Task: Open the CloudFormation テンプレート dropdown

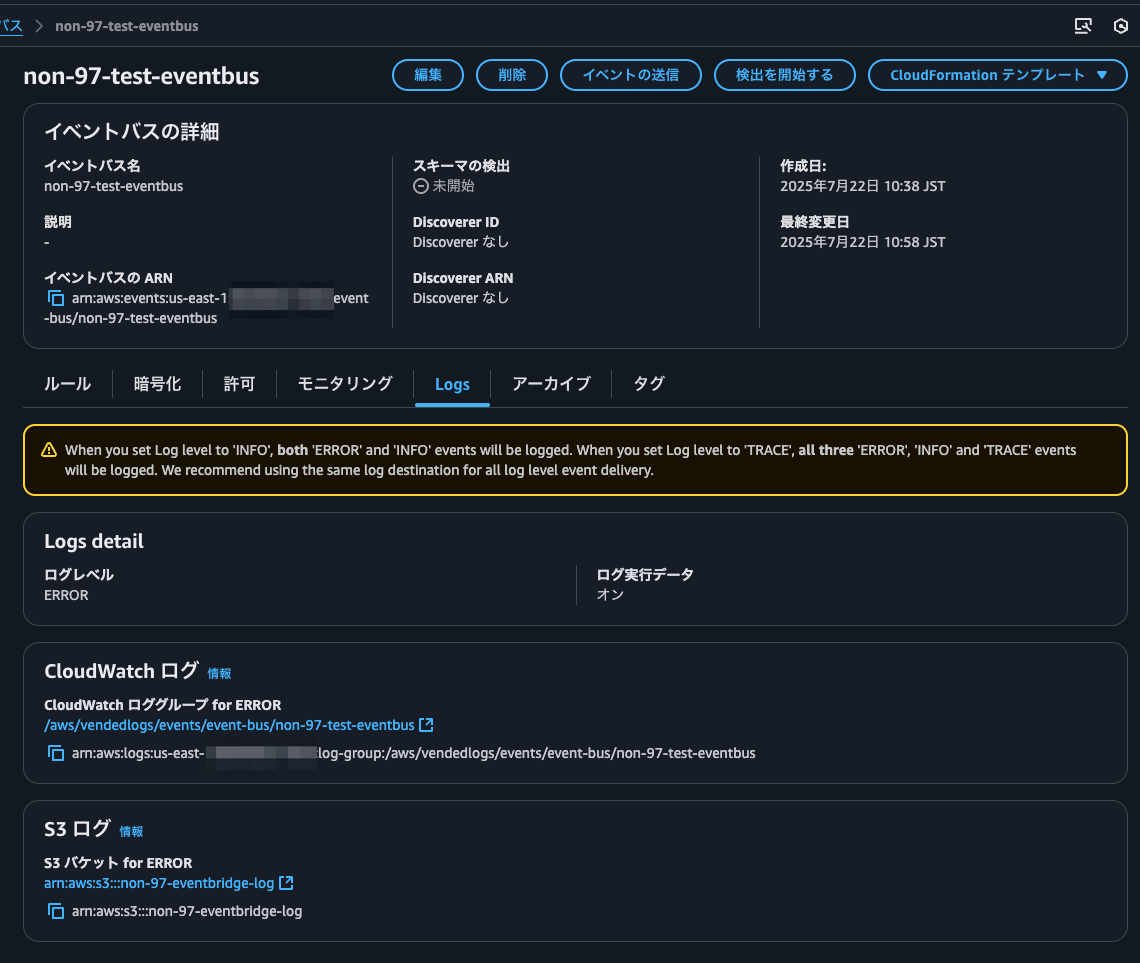Action: click(998, 75)
